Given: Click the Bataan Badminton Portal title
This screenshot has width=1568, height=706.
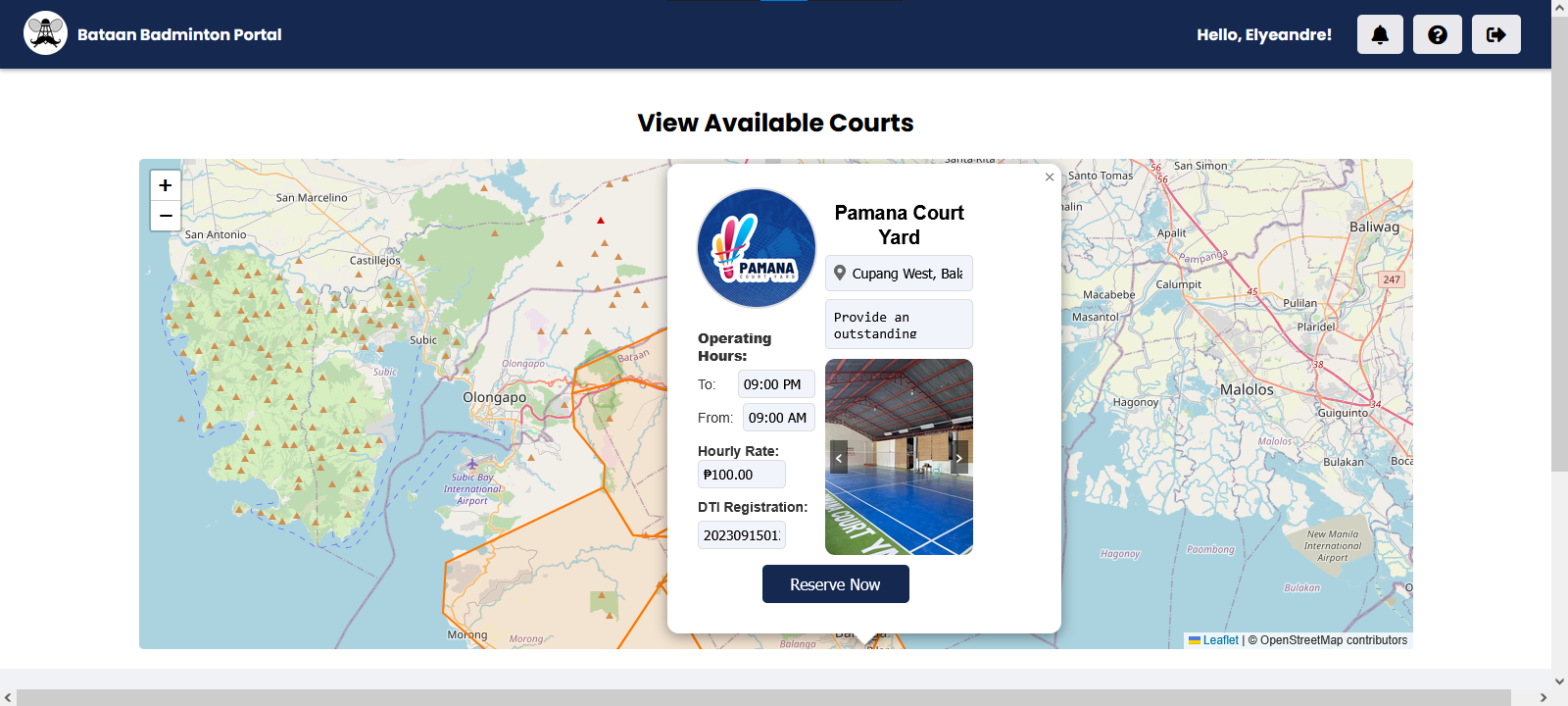Looking at the screenshot, I should coord(179,34).
